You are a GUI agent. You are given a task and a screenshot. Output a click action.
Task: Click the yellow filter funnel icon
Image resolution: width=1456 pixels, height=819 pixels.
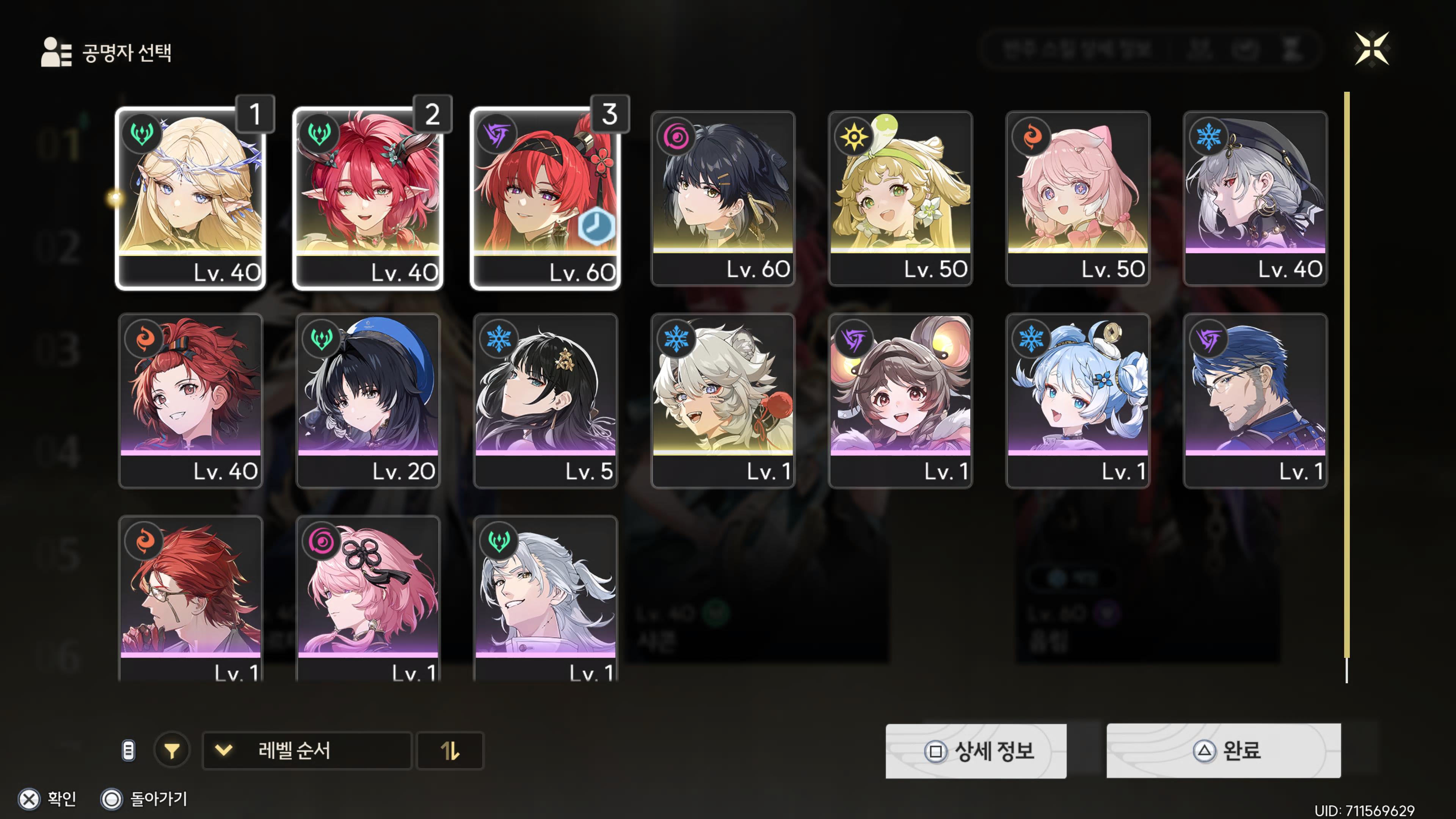172,751
